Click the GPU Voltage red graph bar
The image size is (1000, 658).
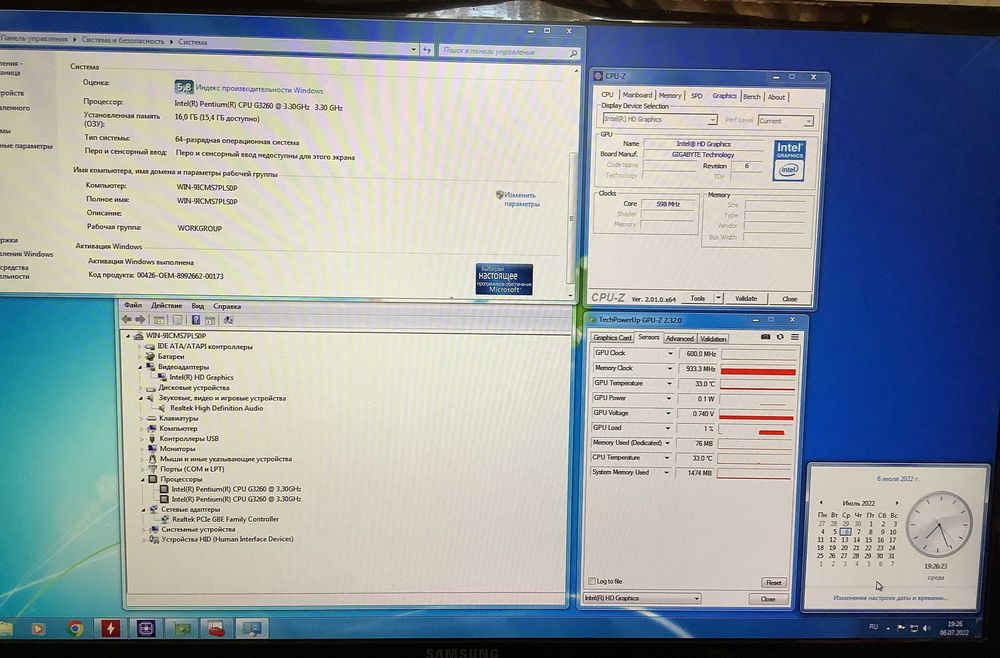pyautogui.click(x=756, y=417)
